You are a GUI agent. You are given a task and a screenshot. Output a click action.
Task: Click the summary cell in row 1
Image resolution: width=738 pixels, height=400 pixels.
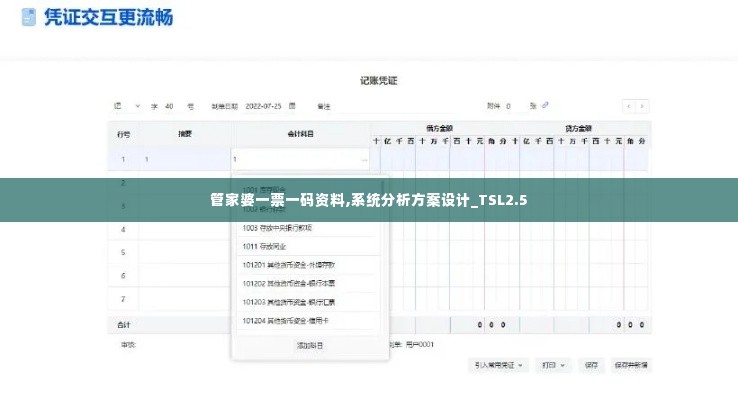click(x=185, y=159)
